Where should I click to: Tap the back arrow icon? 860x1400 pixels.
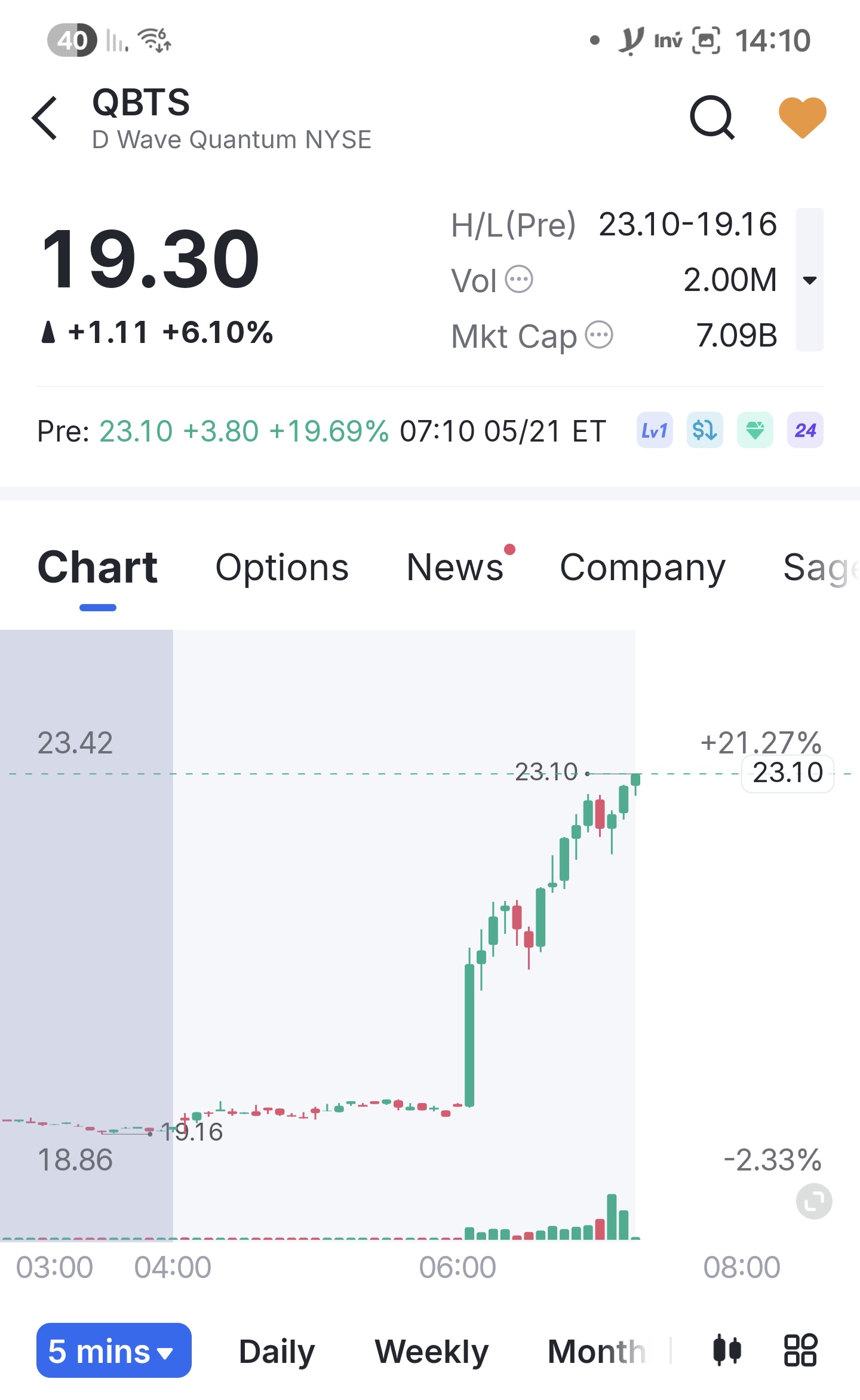coord(45,118)
